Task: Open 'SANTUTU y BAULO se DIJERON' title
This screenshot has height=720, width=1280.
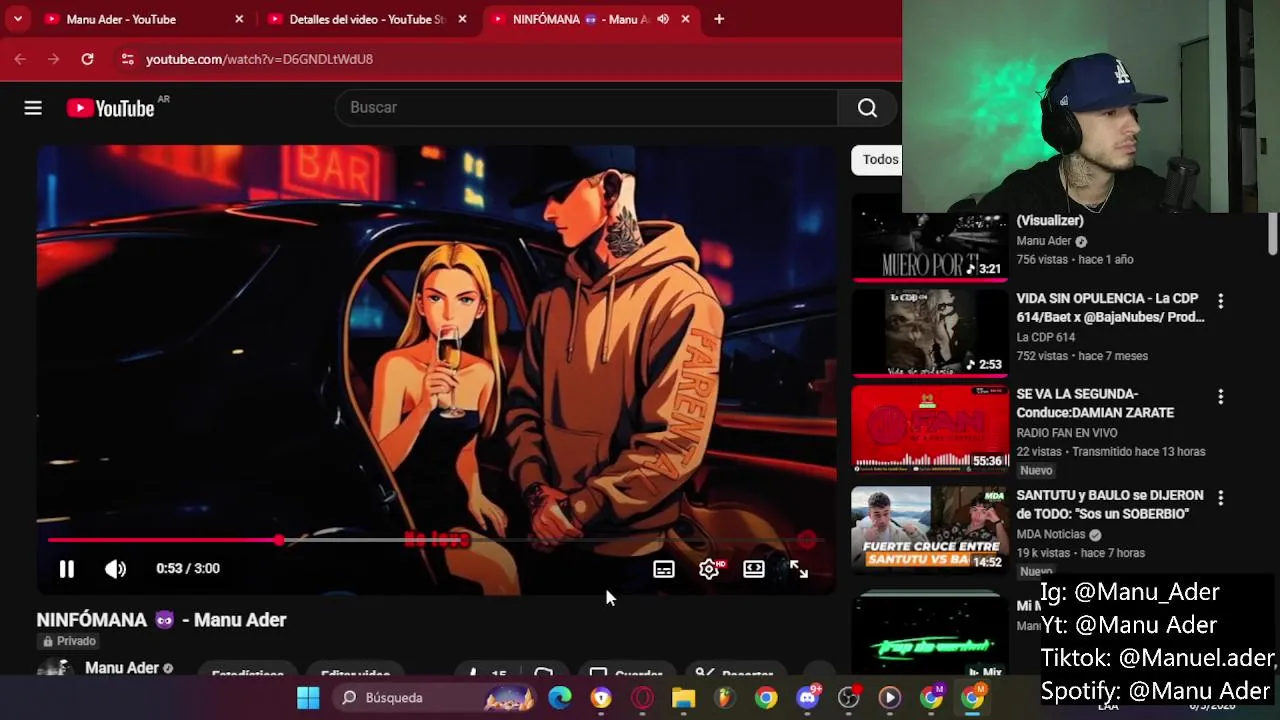Action: [x=1110, y=504]
